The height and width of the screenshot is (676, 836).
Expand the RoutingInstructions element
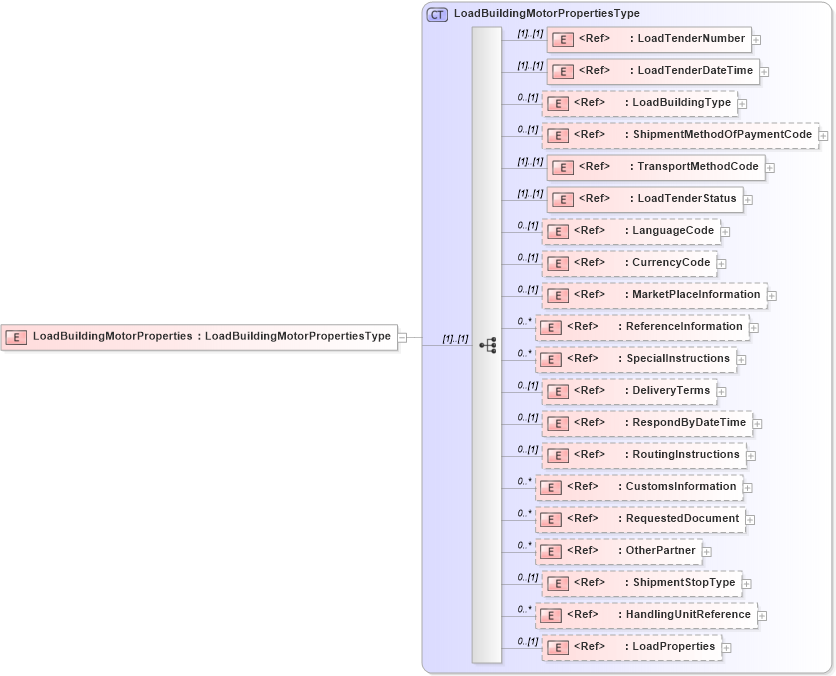[753, 455]
